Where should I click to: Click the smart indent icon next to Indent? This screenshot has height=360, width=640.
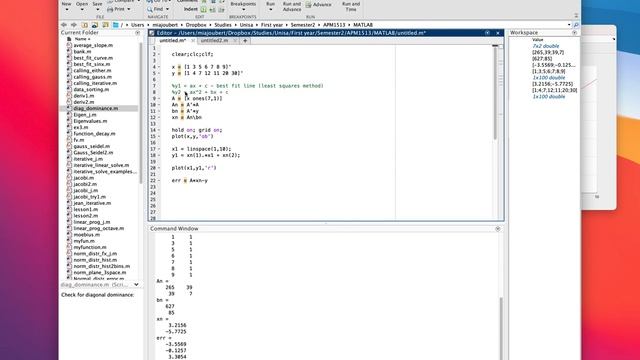click(204, 9)
